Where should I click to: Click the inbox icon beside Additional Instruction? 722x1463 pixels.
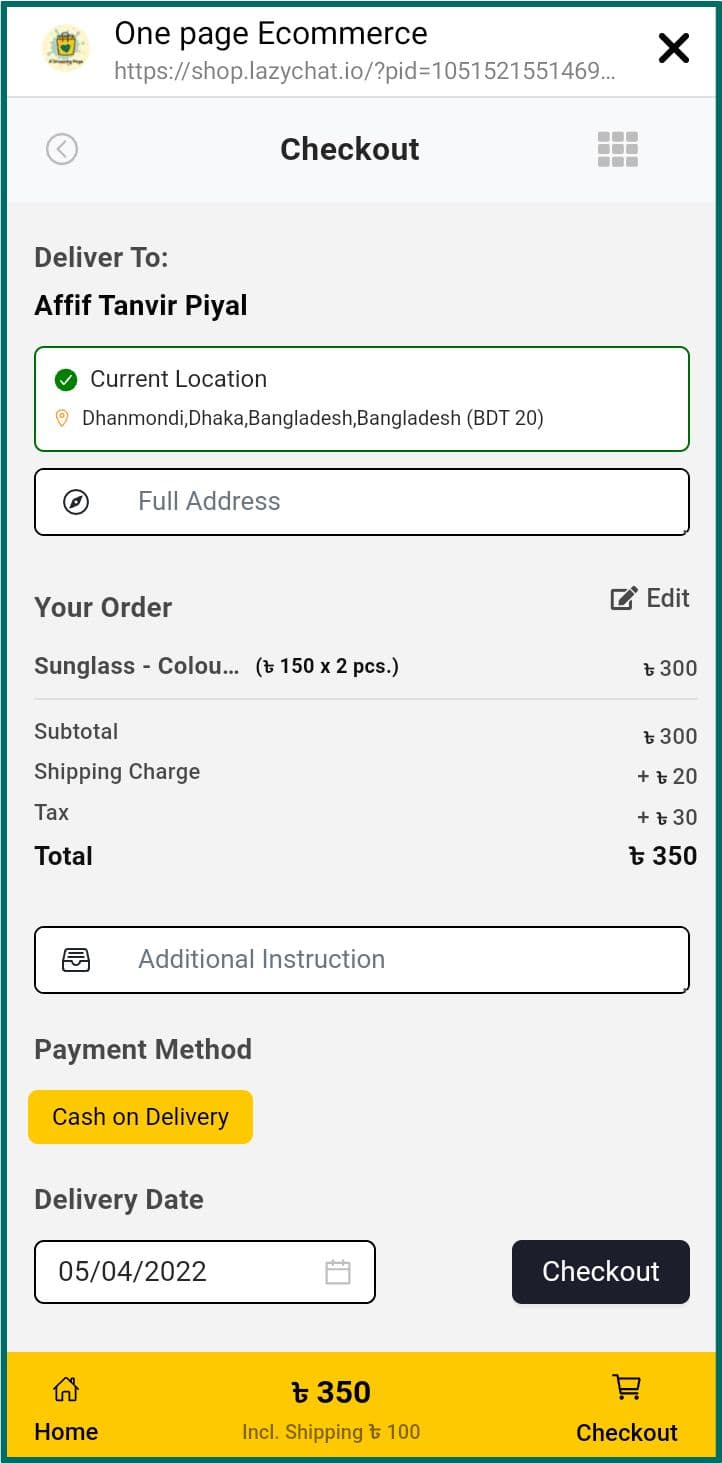click(76, 960)
